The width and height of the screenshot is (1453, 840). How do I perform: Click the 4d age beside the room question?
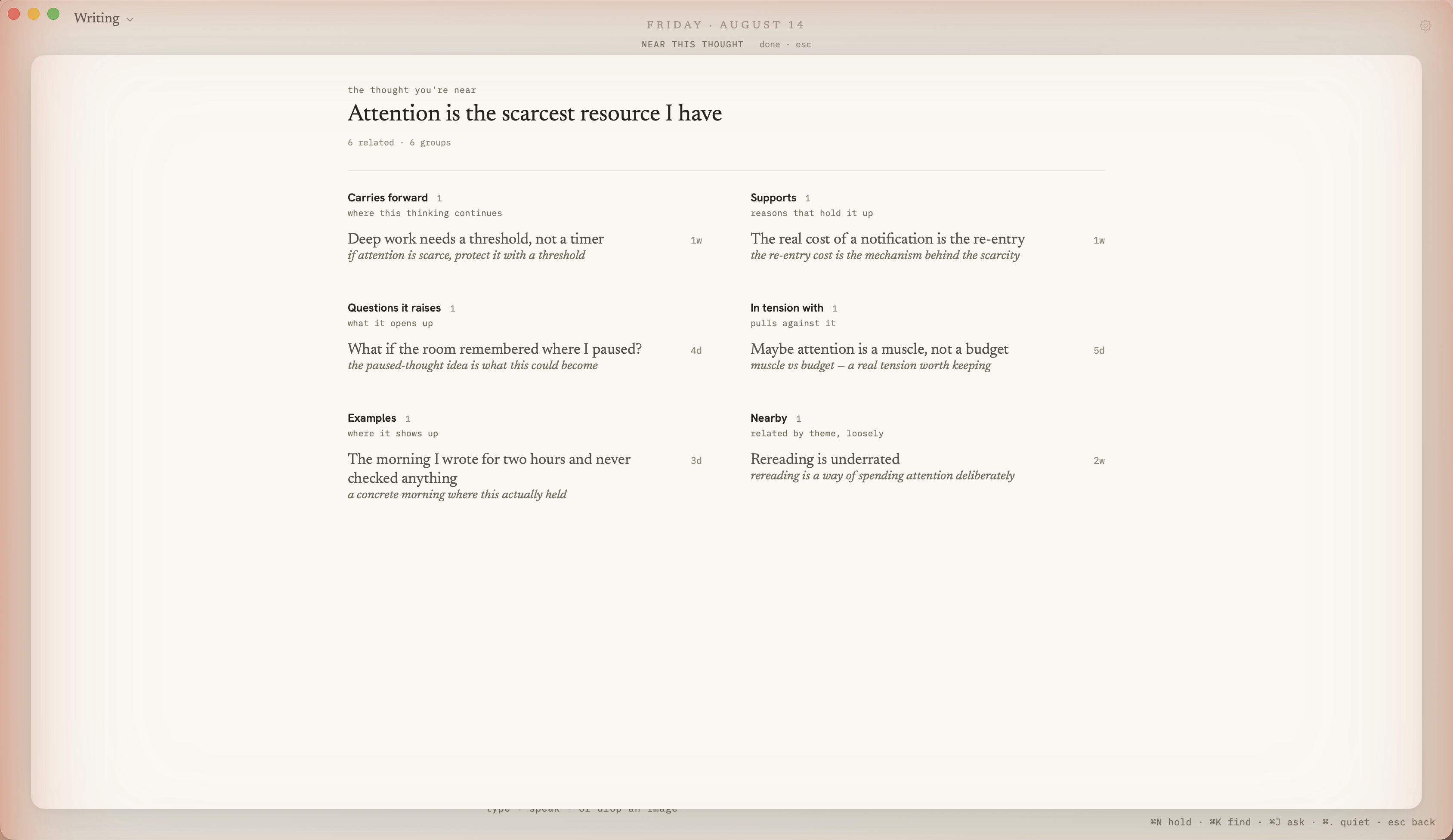(696, 351)
